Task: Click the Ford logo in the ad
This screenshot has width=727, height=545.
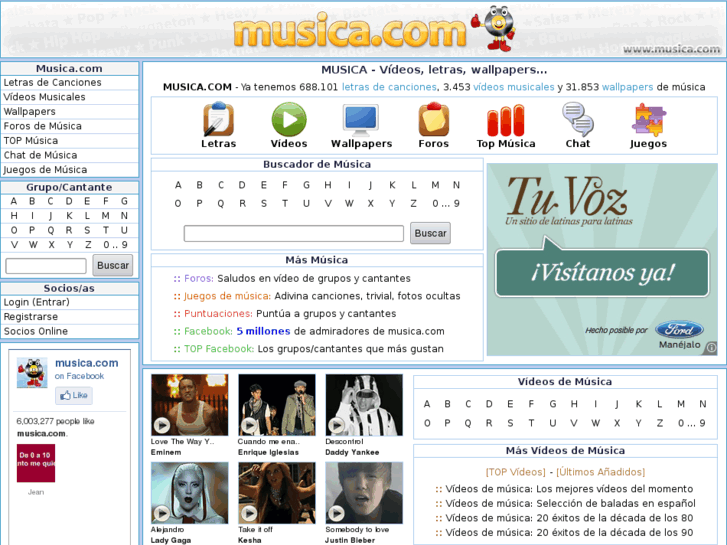Action: pyautogui.click(x=679, y=330)
